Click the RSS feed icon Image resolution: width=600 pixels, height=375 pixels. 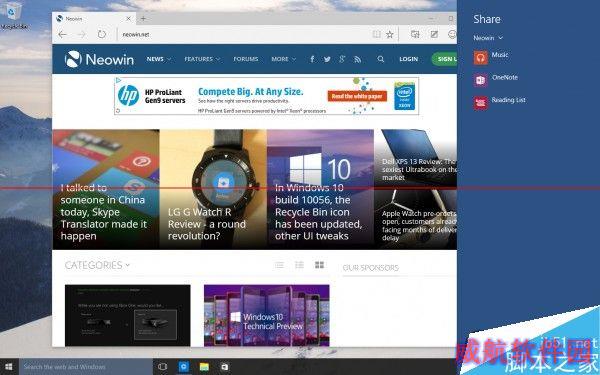[x=357, y=59]
